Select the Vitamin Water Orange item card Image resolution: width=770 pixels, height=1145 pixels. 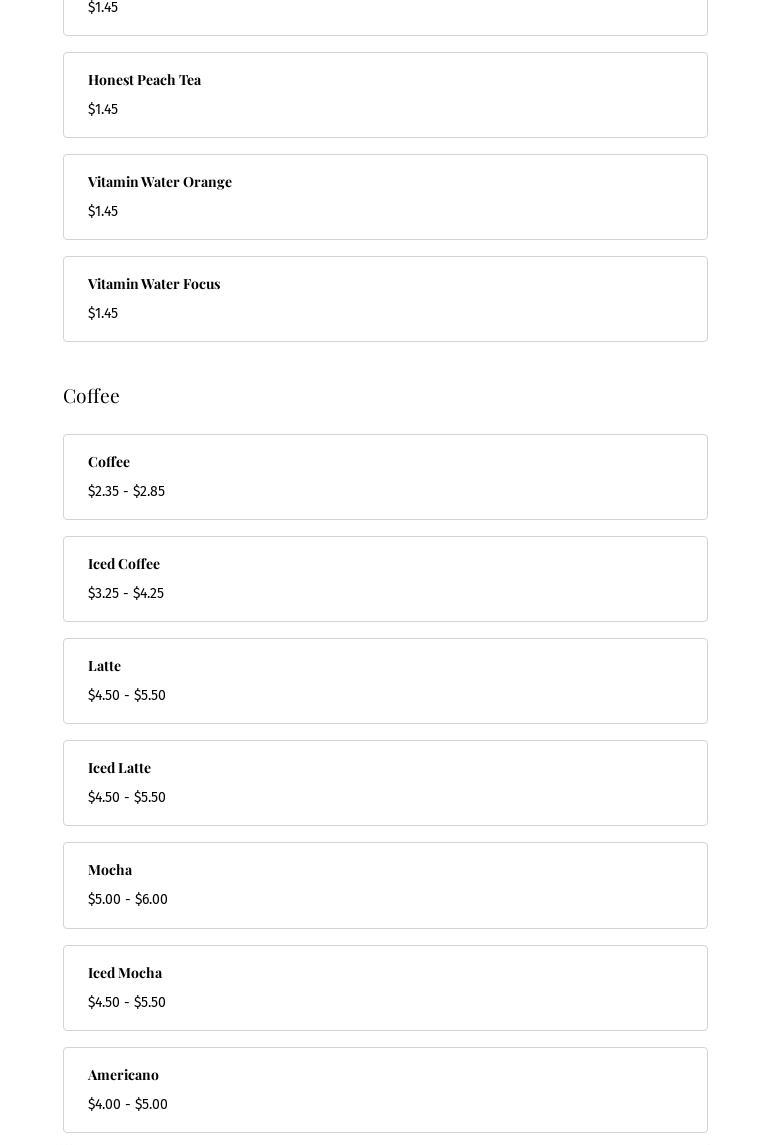(x=385, y=197)
